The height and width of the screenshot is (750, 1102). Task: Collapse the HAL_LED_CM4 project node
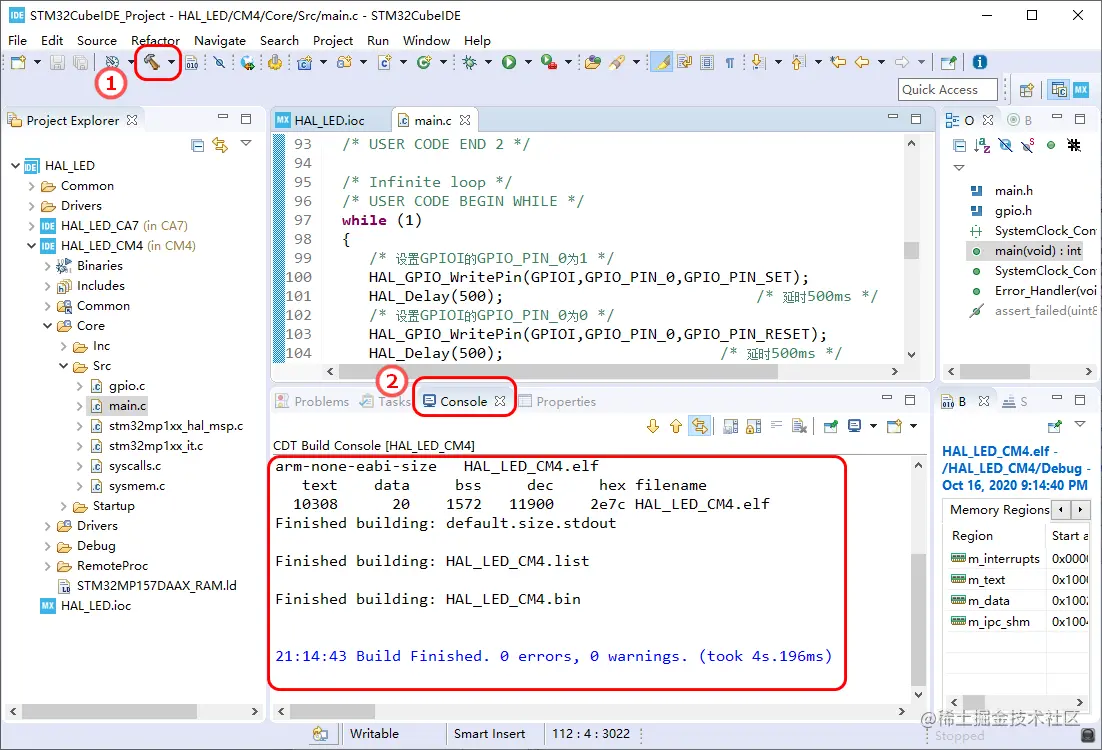pyautogui.click(x=31, y=246)
